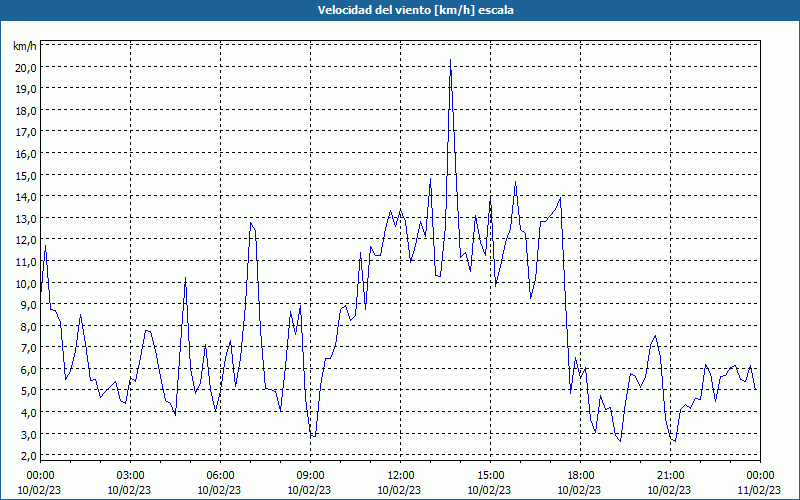Click the 15:00 time axis label
This screenshot has width=800, height=500.
490,476
